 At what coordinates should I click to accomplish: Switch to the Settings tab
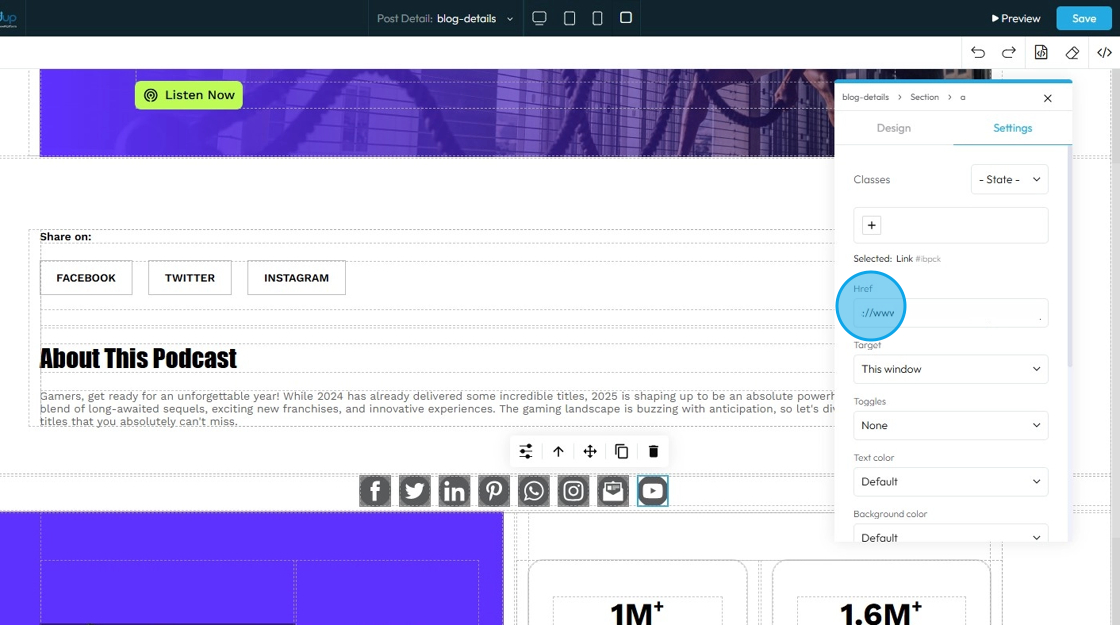(1012, 128)
